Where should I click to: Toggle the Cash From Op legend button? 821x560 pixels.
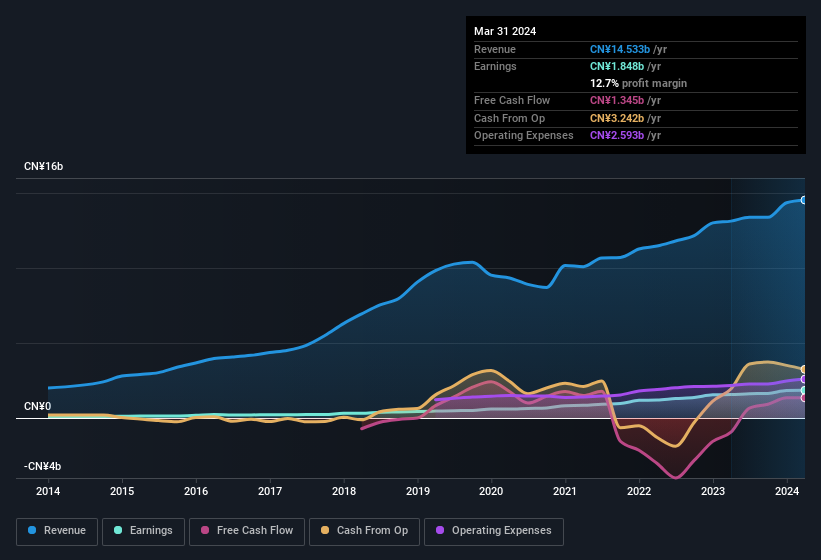pos(364,531)
